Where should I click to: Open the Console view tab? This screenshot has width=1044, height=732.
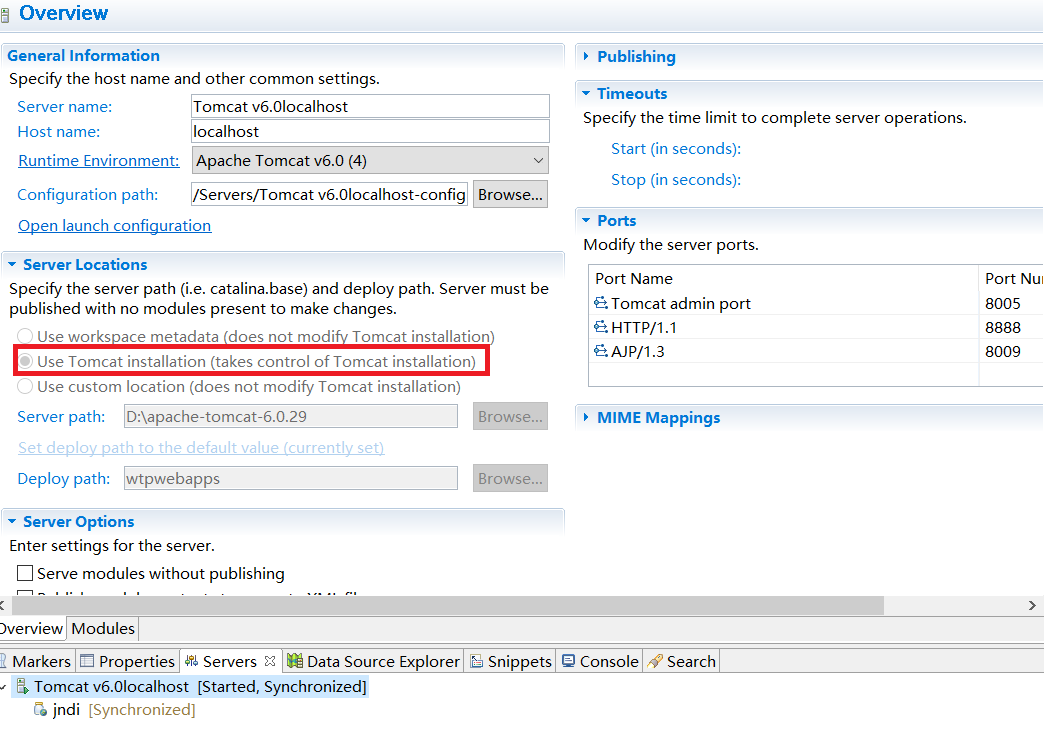pos(600,661)
